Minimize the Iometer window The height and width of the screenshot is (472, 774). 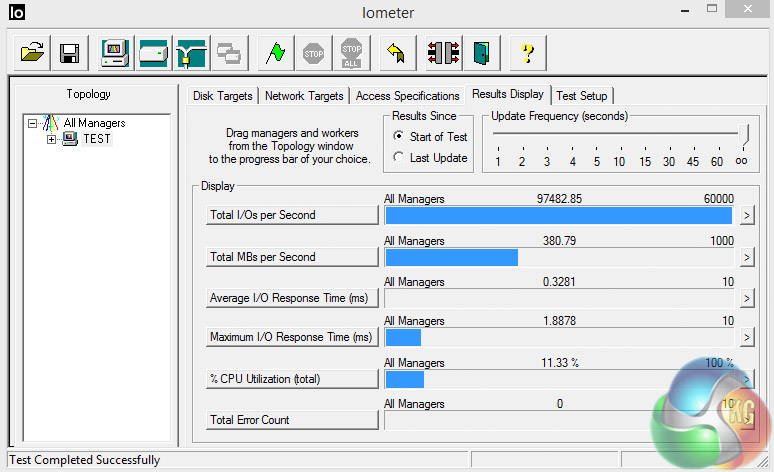[x=685, y=11]
